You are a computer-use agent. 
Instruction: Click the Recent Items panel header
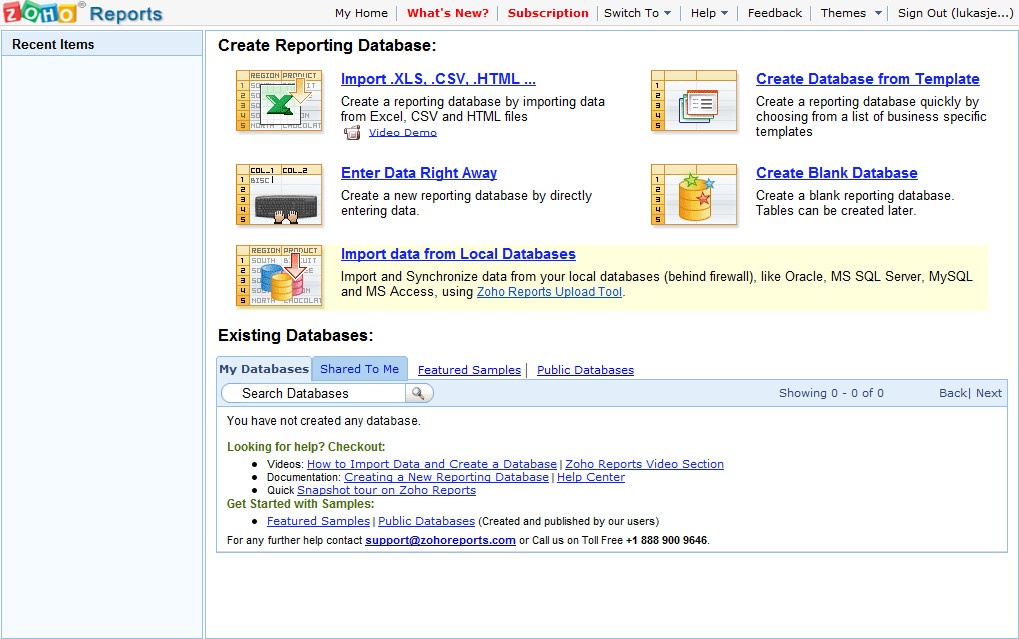(x=102, y=44)
